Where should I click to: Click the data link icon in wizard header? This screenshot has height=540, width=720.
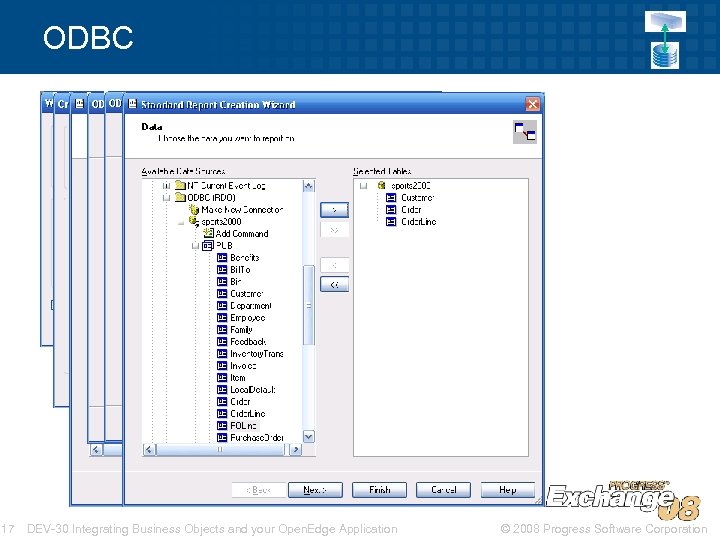pyautogui.click(x=525, y=132)
